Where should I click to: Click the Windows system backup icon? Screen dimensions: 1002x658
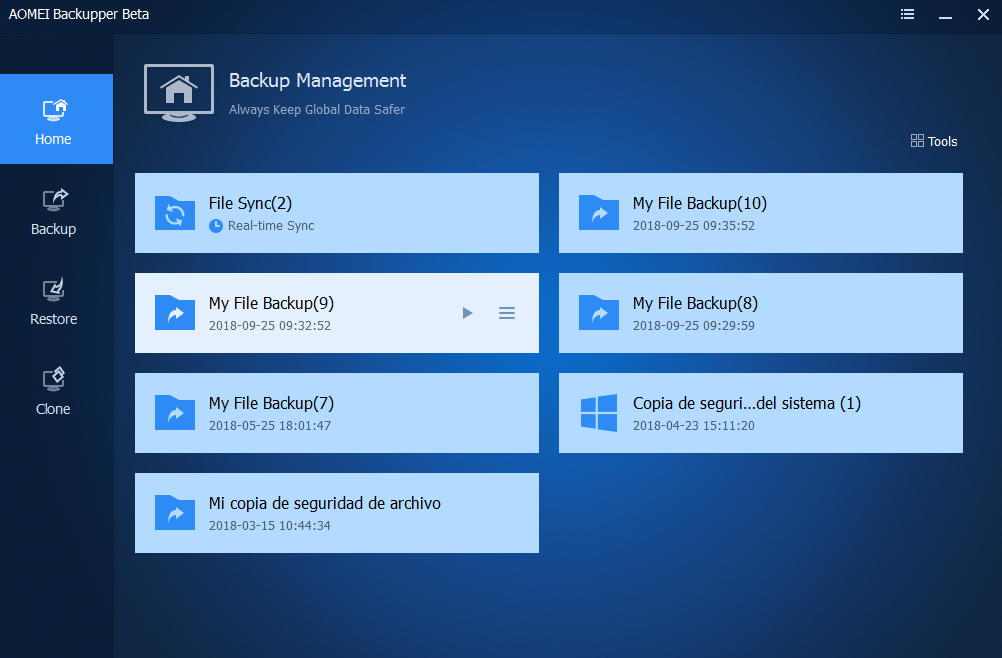click(x=598, y=412)
